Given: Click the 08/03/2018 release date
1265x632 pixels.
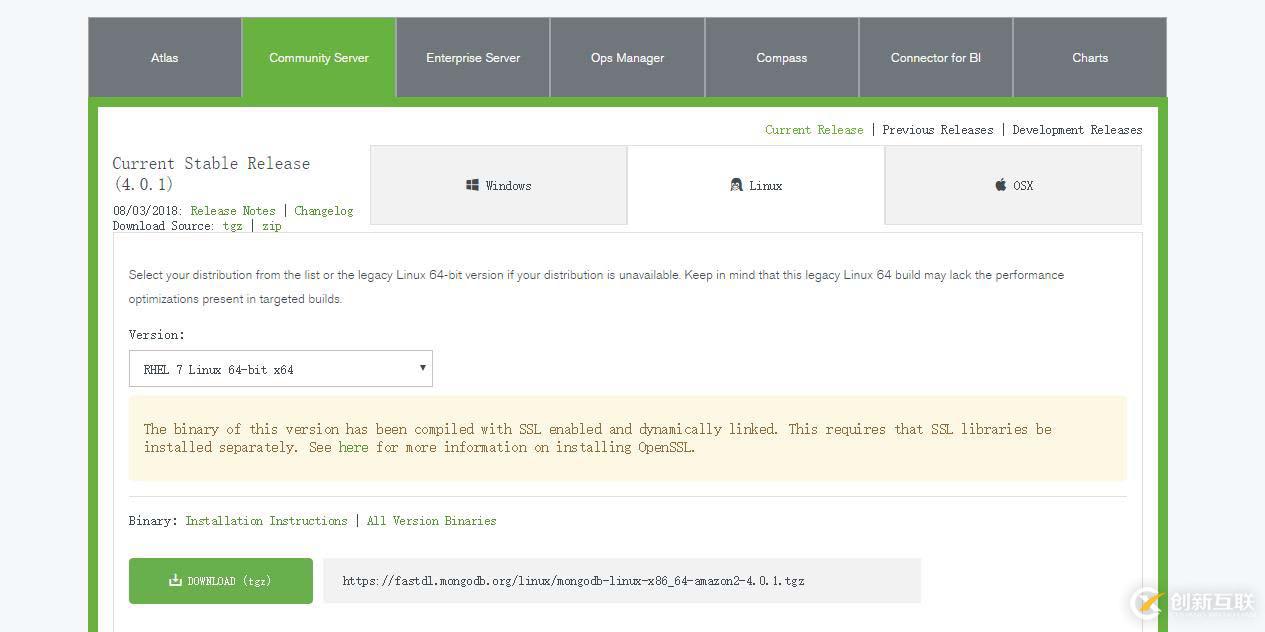Looking at the screenshot, I should [147, 211].
